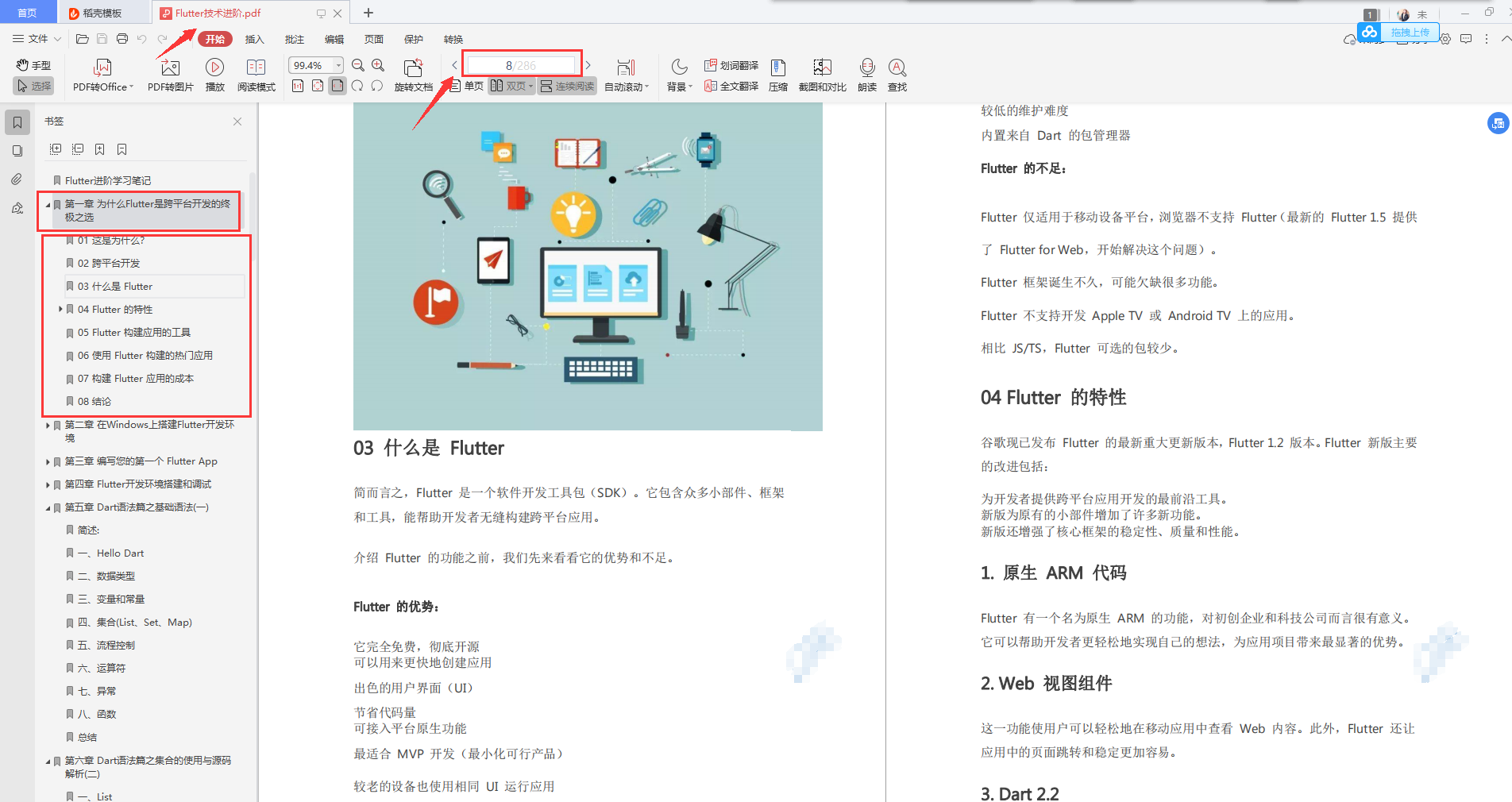Click the print icon
Image resolution: width=1512 pixels, height=802 pixels.
click(x=121, y=39)
